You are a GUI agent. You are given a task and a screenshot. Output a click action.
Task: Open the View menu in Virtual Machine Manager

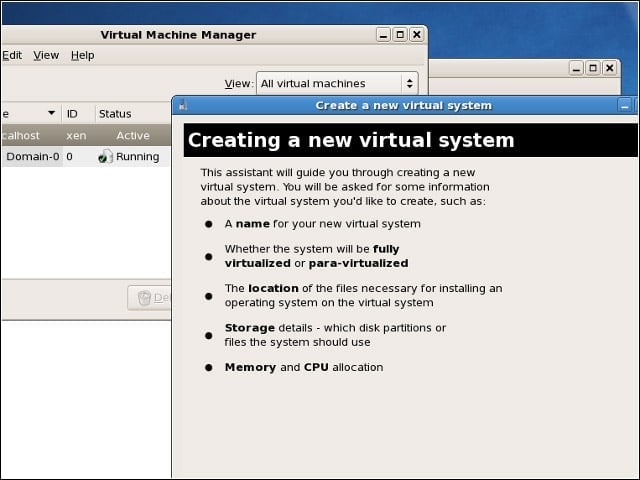coord(46,55)
